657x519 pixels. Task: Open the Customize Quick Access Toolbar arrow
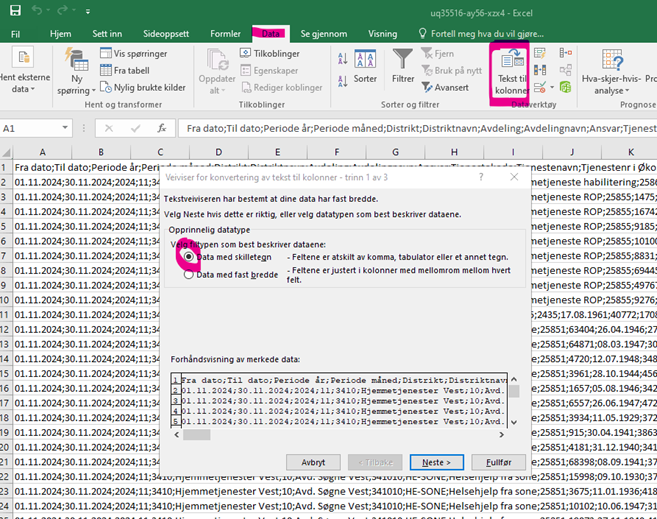click(88, 11)
